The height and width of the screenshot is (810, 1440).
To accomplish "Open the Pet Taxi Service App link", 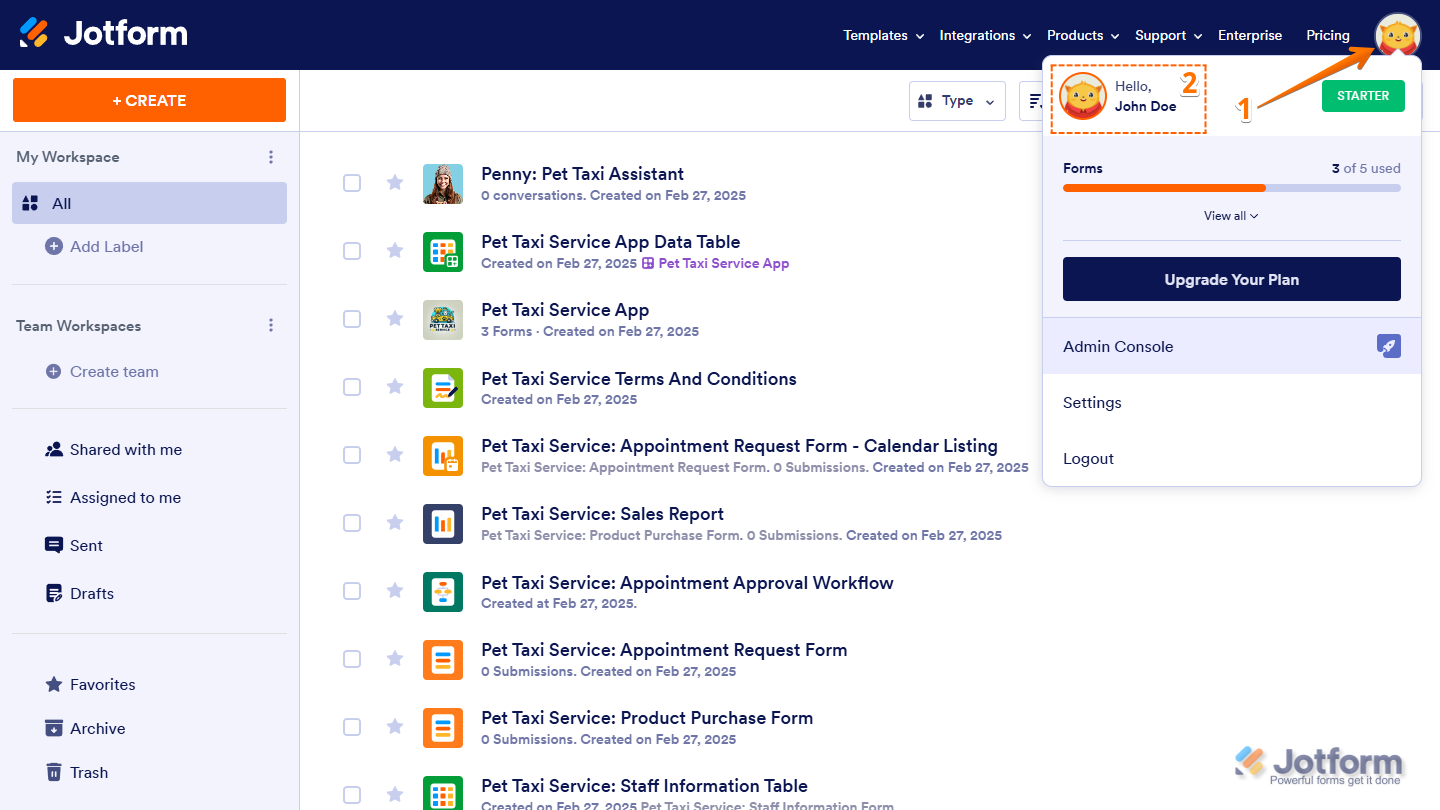I will (722, 264).
